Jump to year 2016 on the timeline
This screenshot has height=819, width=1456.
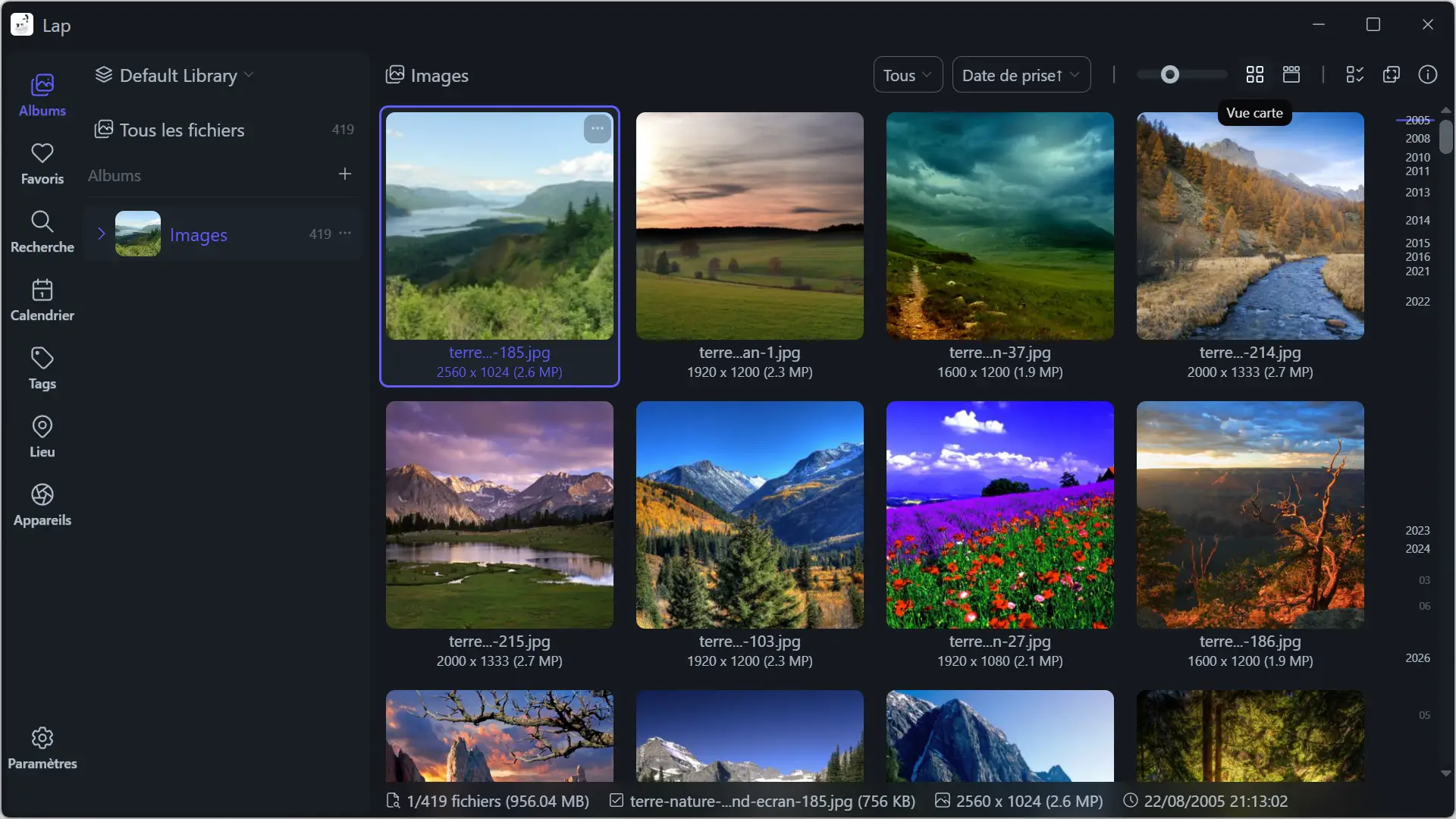pos(1417,256)
